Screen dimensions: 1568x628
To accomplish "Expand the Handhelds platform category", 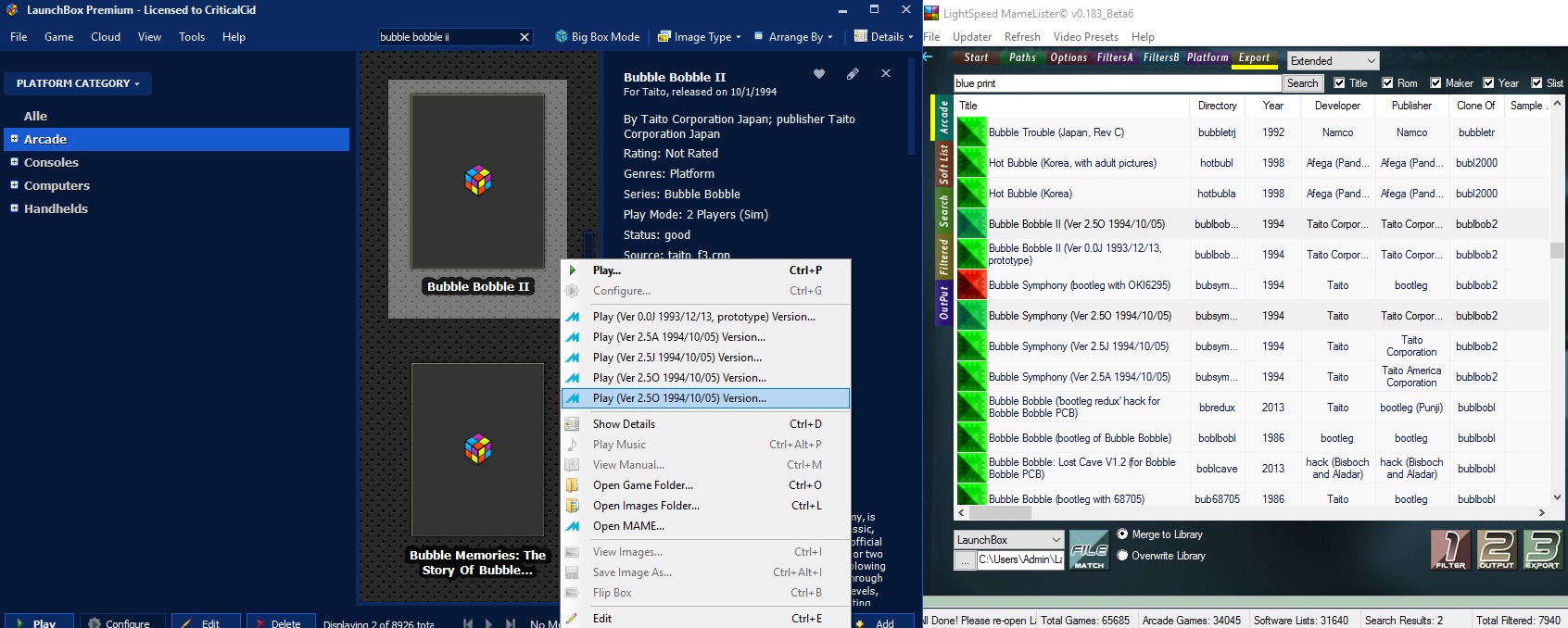I will [x=14, y=208].
